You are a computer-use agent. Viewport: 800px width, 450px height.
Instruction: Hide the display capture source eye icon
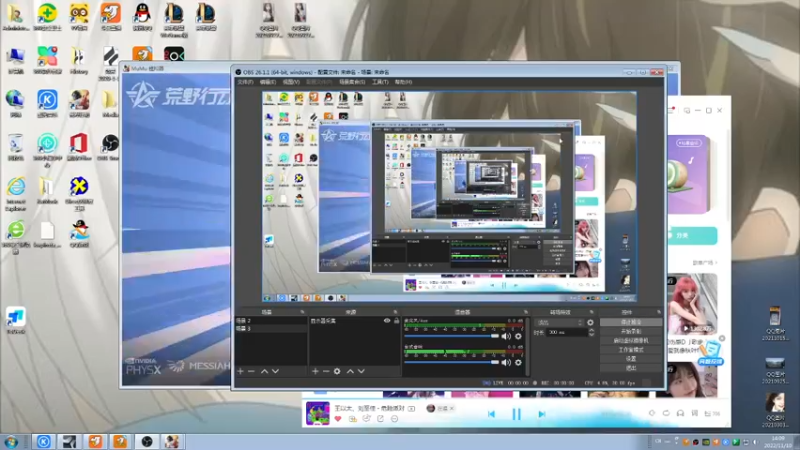pos(387,320)
